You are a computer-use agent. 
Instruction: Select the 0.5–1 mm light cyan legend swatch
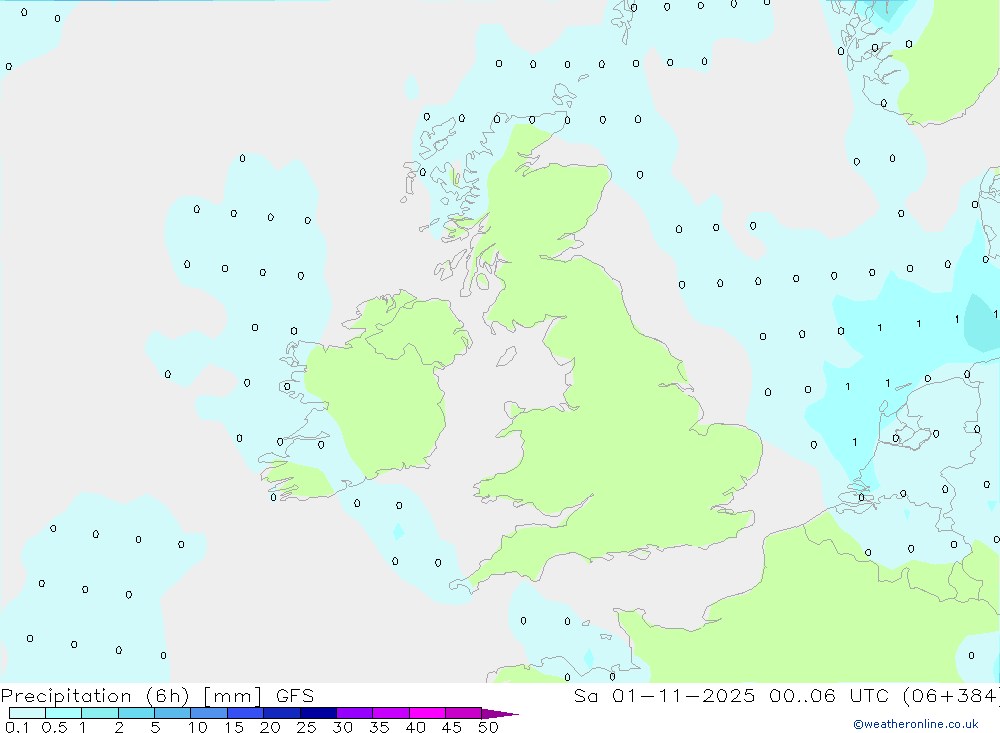(63, 713)
